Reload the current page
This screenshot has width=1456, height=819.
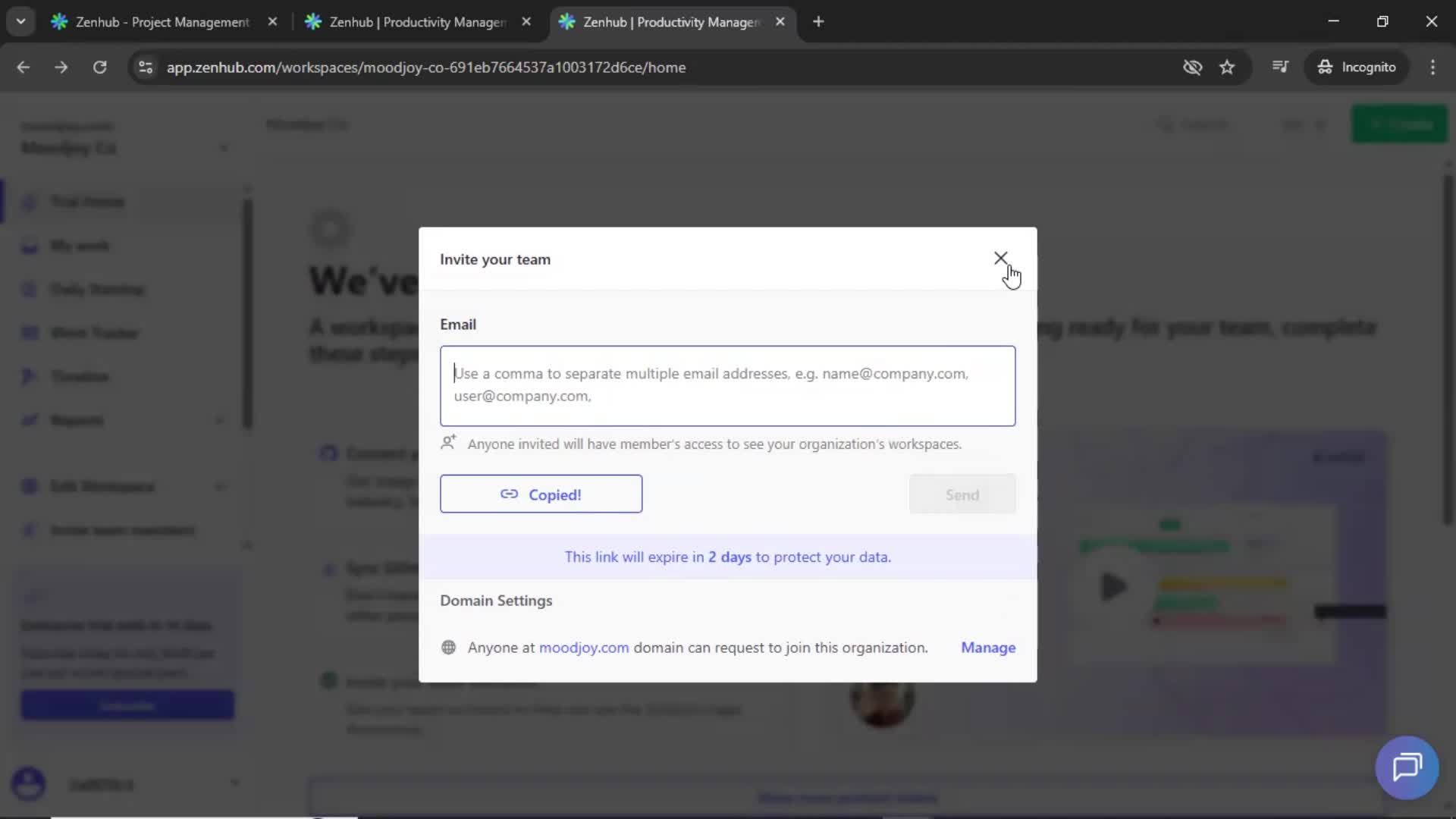(99, 67)
